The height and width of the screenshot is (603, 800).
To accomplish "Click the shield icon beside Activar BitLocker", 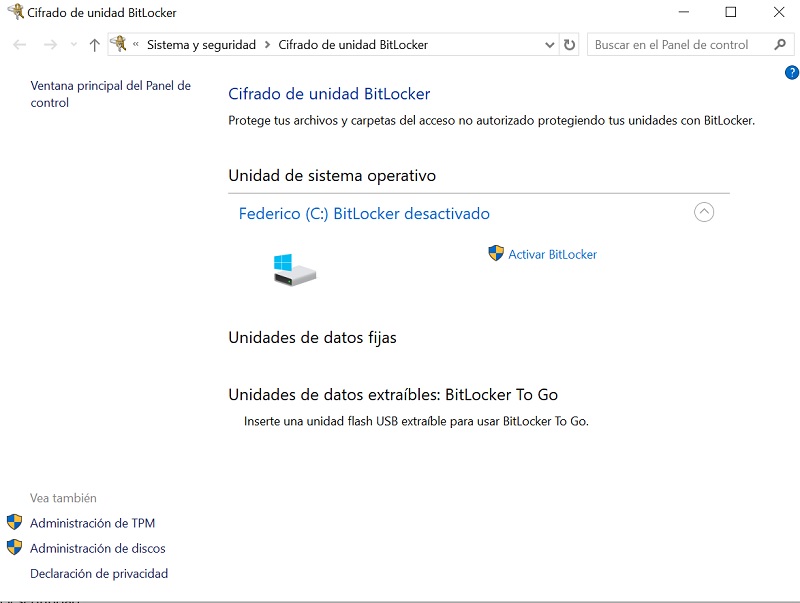I will (x=495, y=253).
